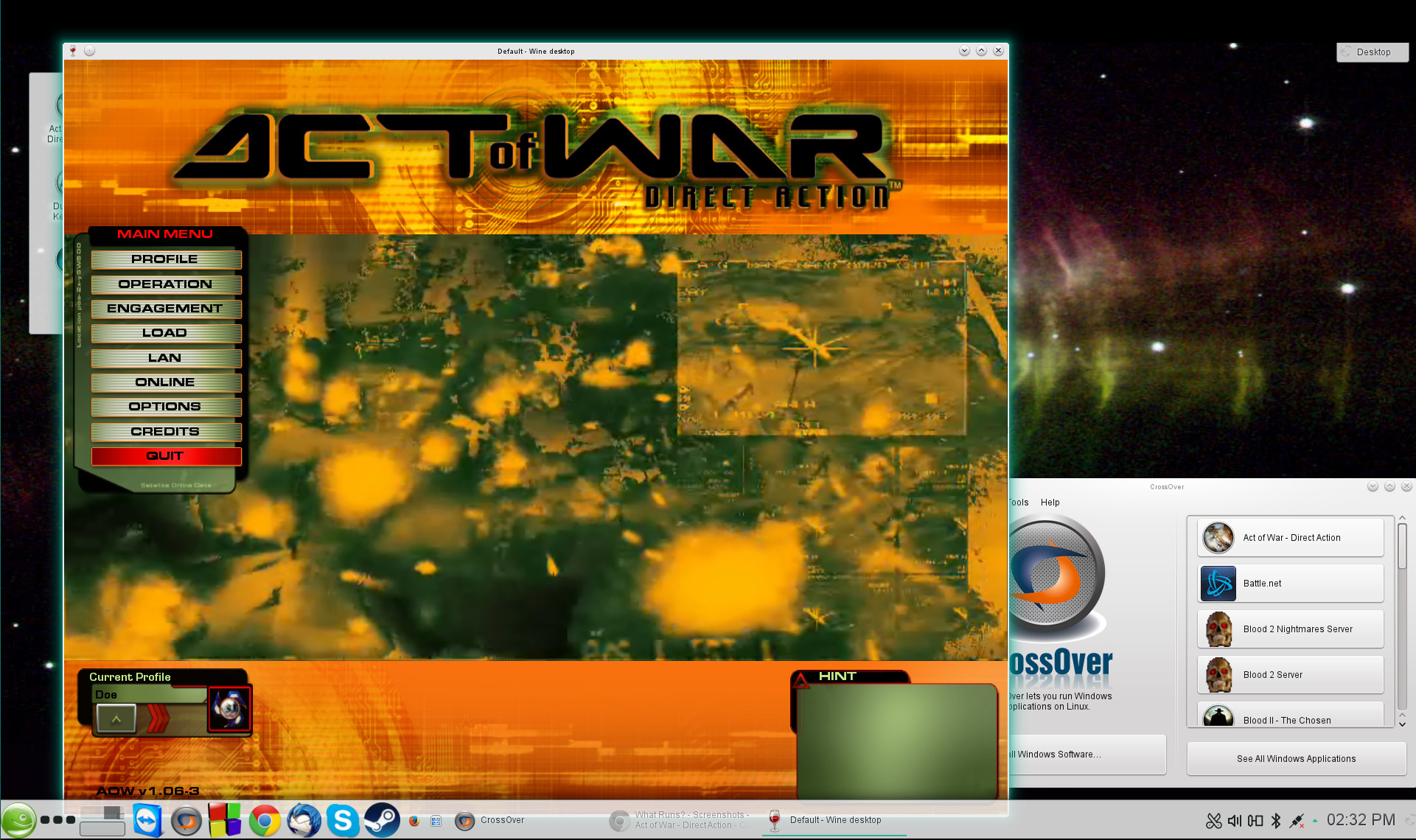The width and height of the screenshot is (1416, 840).
Task: Click the down arrow below CrossOver app scrollbar
Action: pos(1403,724)
